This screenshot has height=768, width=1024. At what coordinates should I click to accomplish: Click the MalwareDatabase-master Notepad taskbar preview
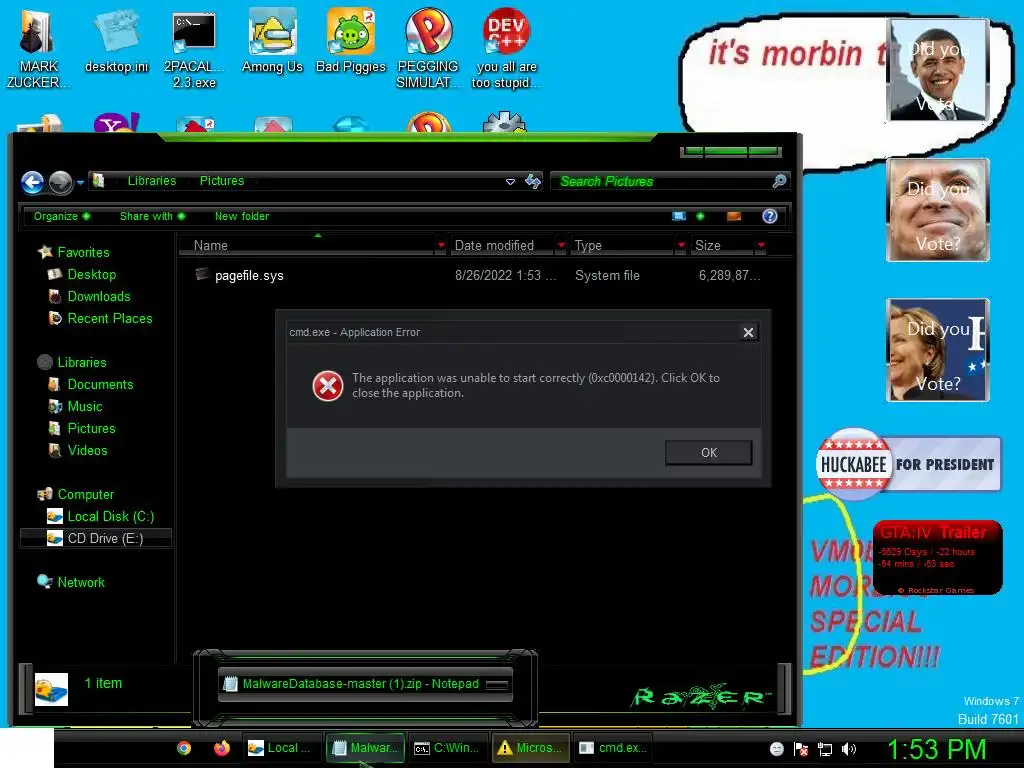(366, 684)
